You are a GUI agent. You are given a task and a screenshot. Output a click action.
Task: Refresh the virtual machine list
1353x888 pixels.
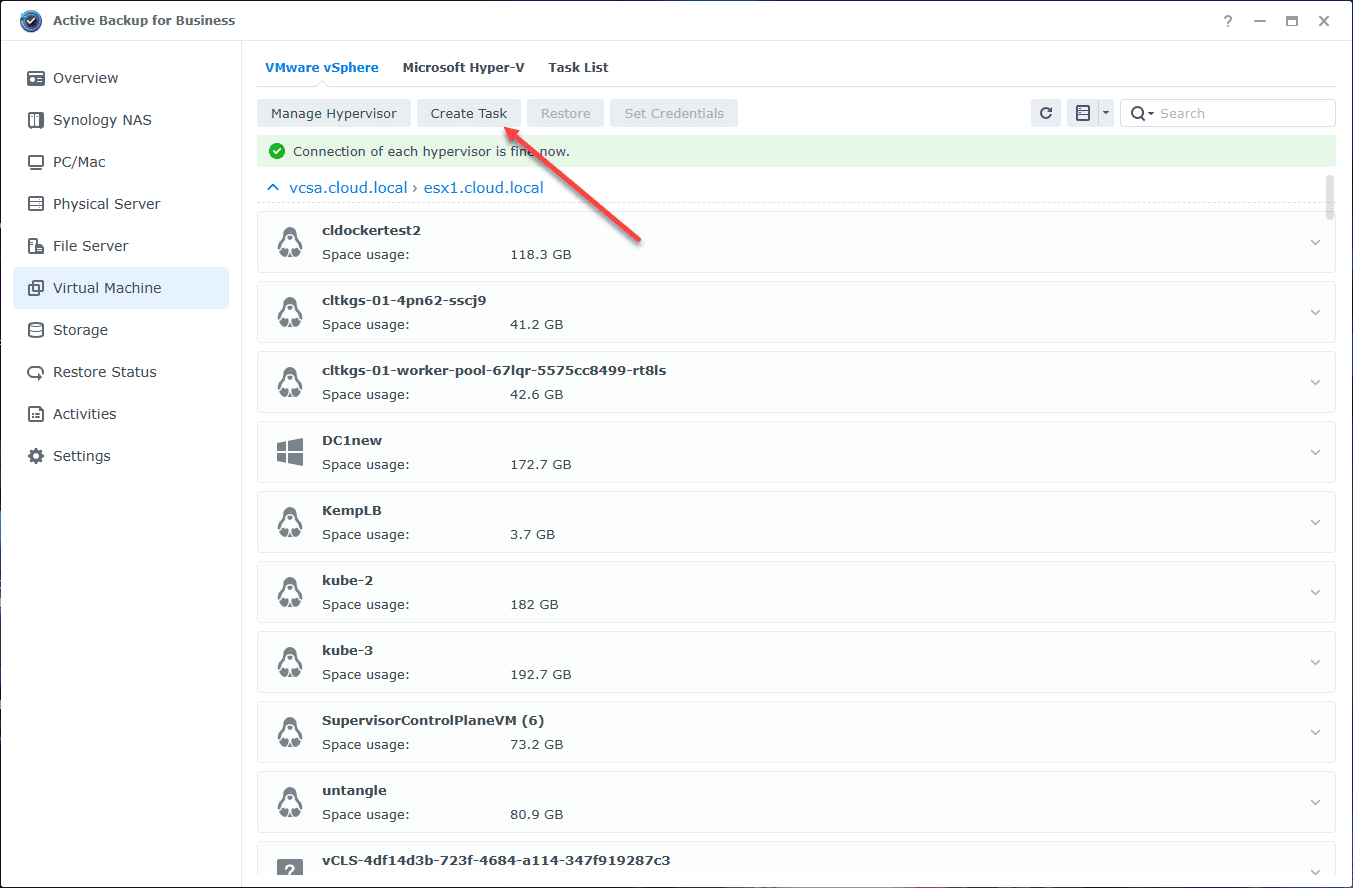click(x=1046, y=113)
